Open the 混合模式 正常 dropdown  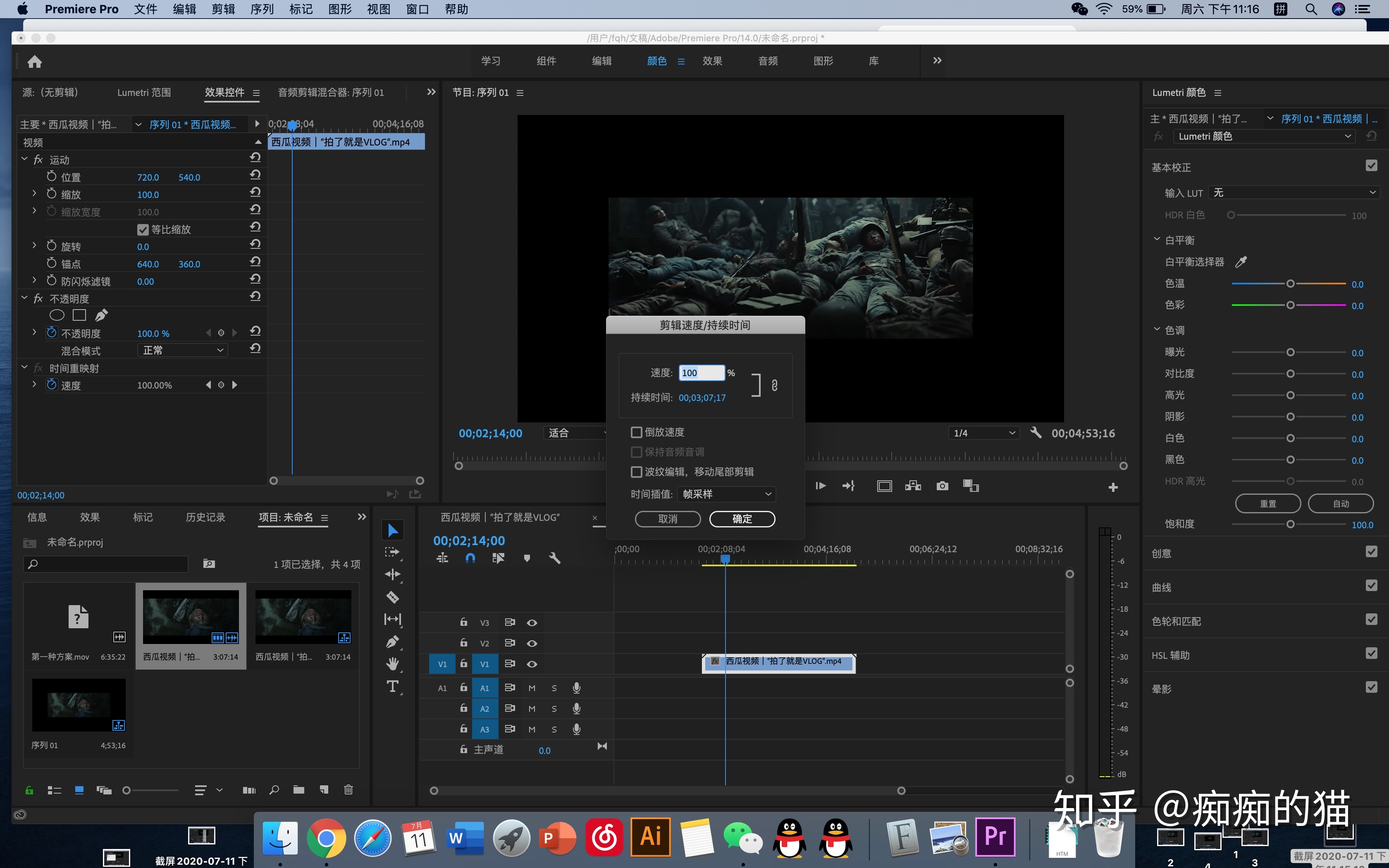click(x=182, y=350)
